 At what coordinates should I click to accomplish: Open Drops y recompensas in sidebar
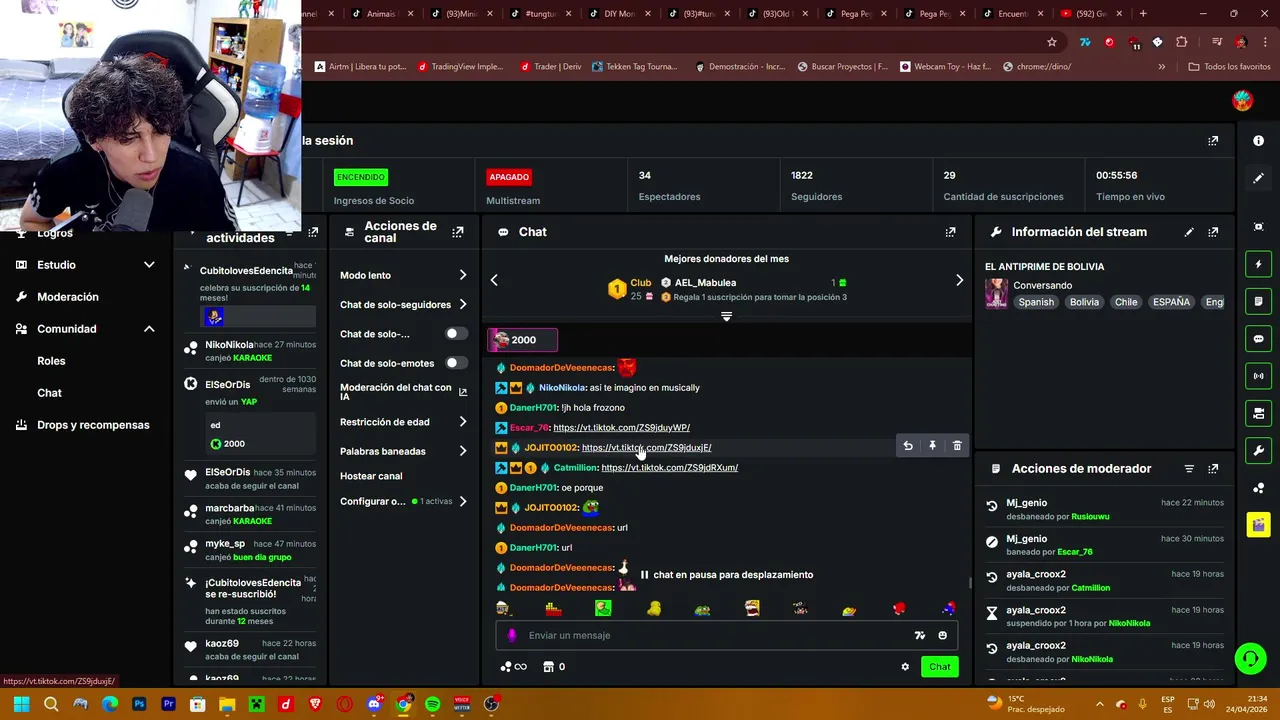coord(93,425)
